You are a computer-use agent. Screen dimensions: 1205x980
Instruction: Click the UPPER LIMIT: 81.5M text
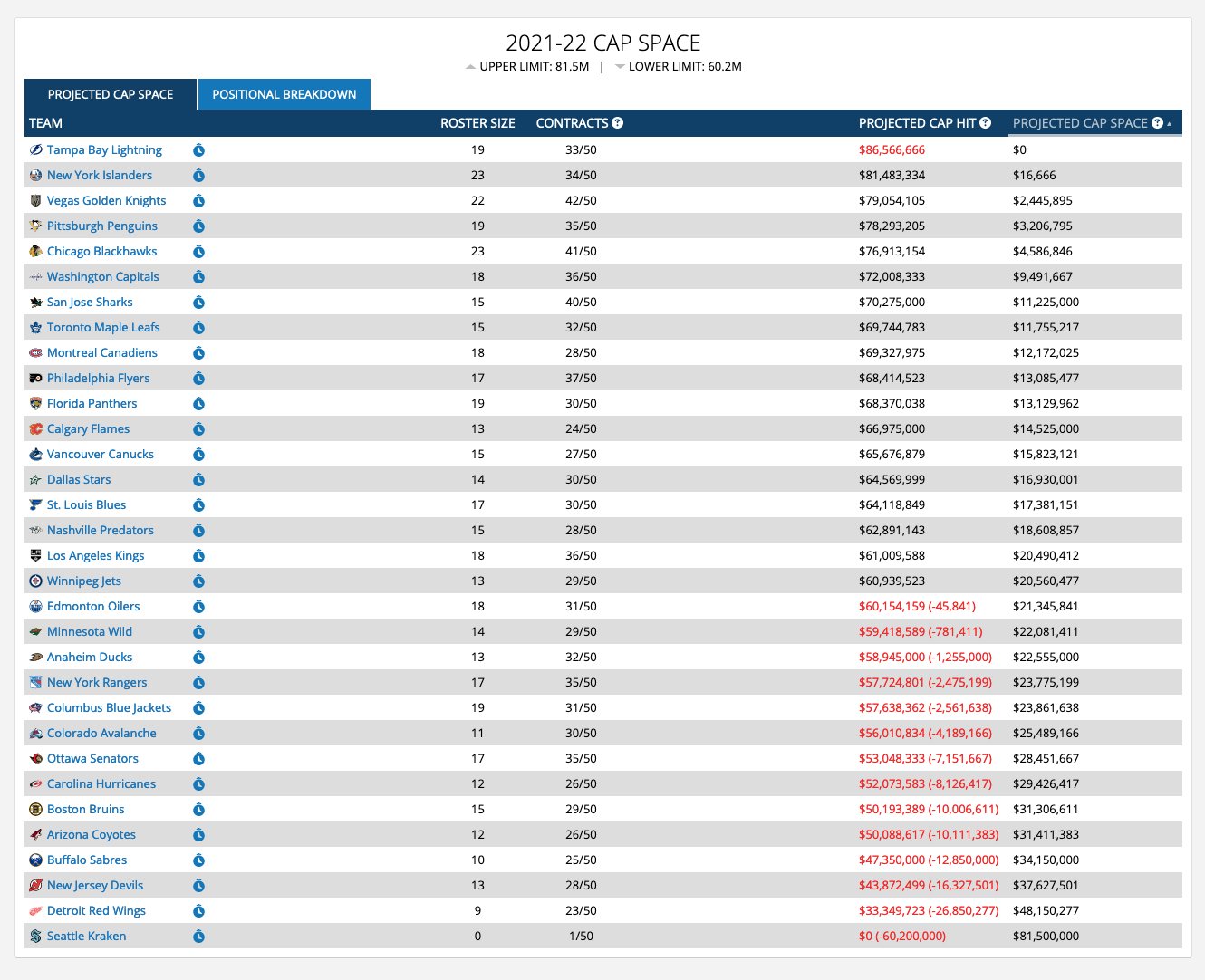point(534,67)
